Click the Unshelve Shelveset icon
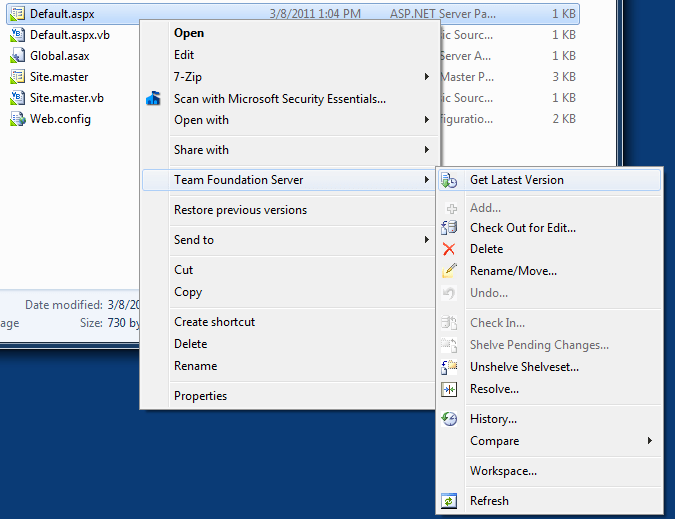This screenshot has height=519, width=675. 449,367
